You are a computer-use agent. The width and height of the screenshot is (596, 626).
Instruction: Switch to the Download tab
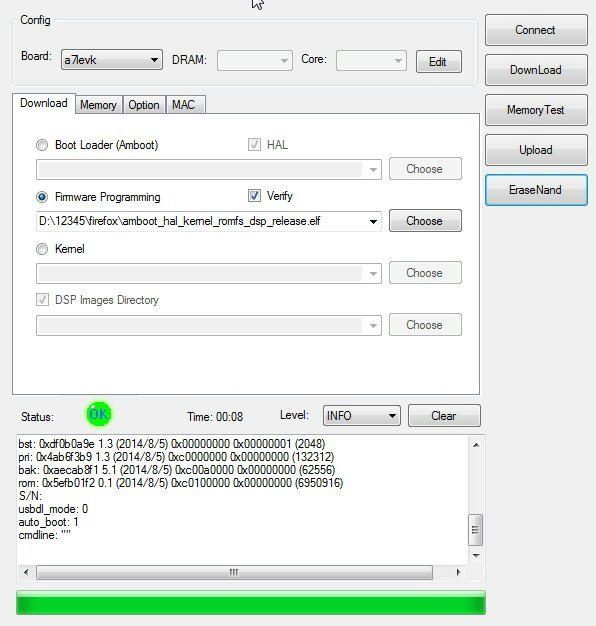coord(44,103)
